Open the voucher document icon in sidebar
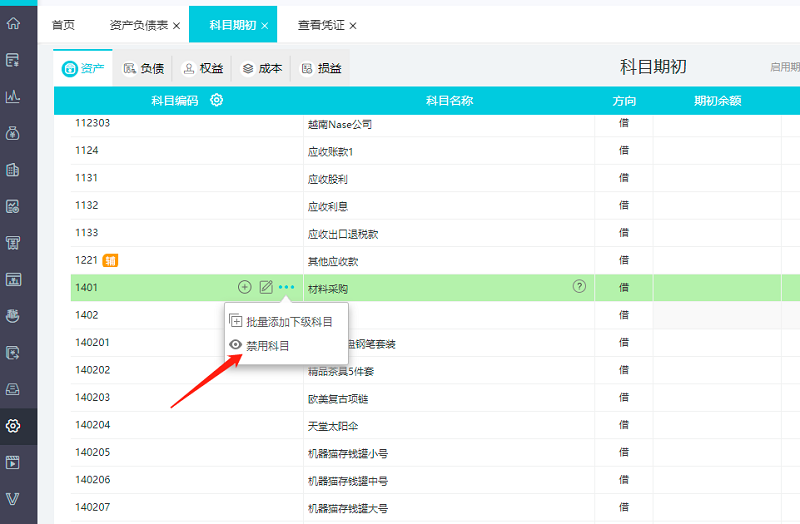 click(x=13, y=60)
